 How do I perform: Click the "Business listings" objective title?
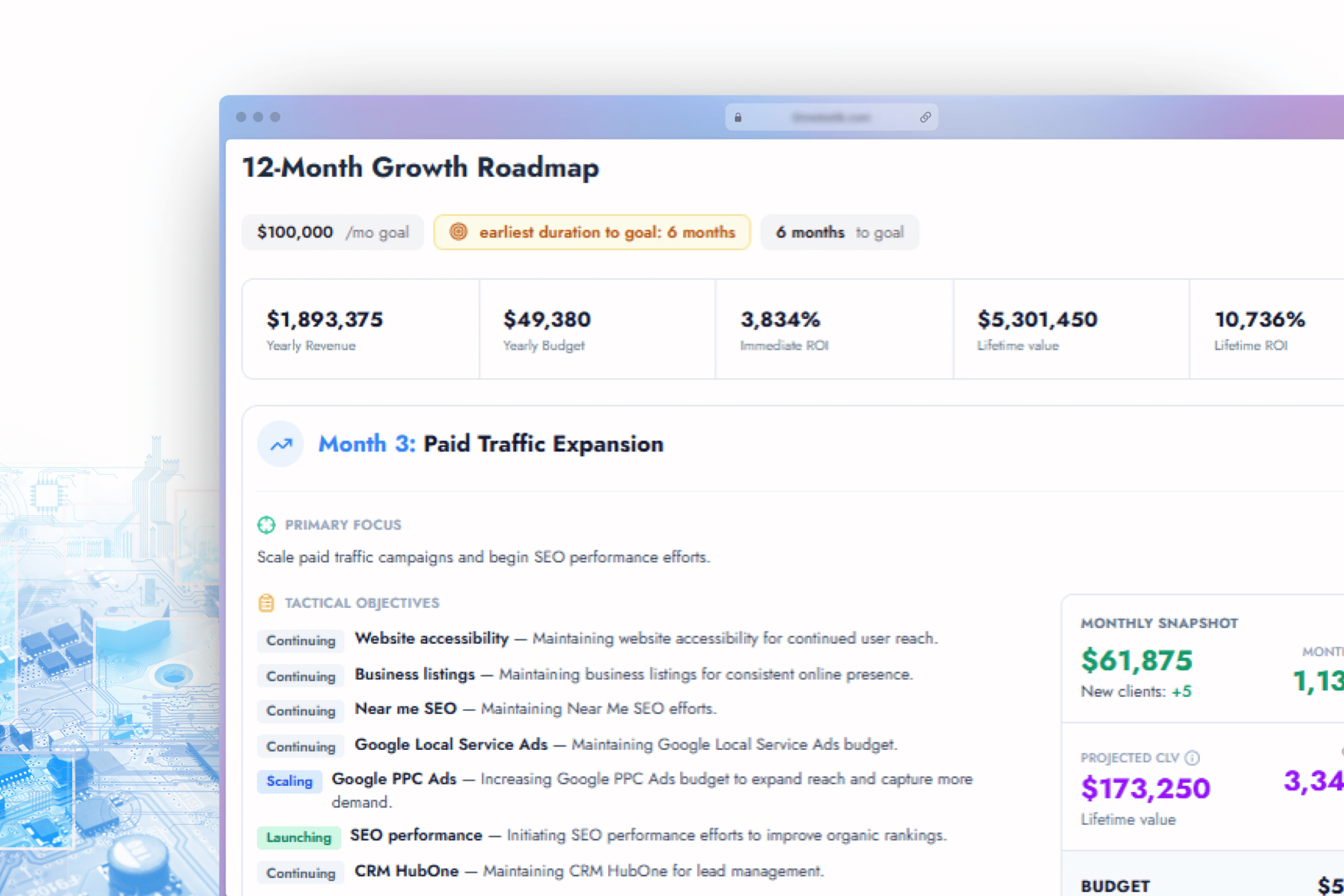(415, 674)
